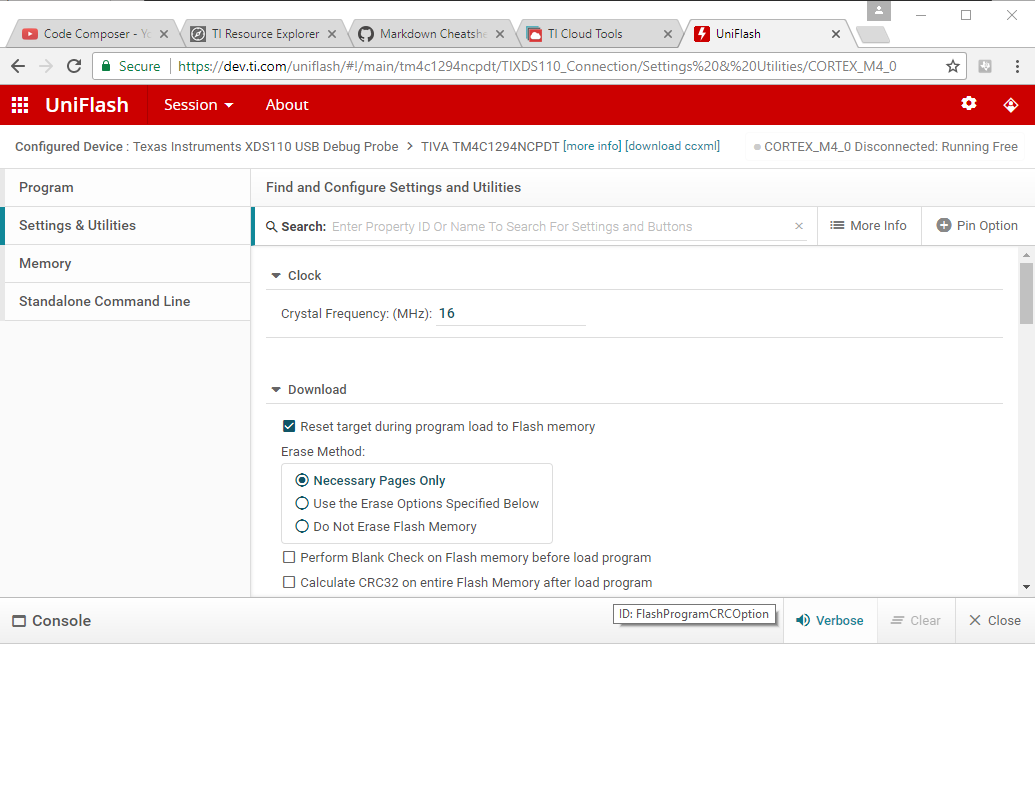The height and width of the screenshot is (797, 1035).
Task: Click the [download ccxml] link
Action: [672, 146]
